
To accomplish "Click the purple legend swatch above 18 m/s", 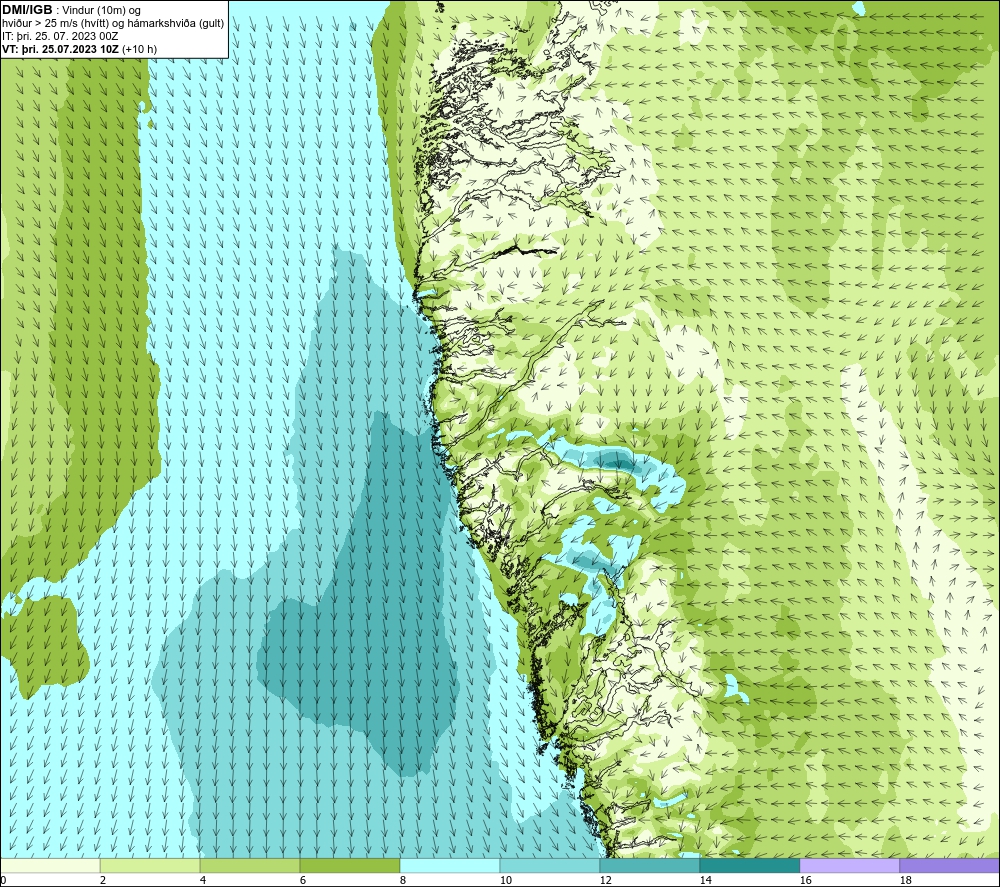I will coord(950,865).
